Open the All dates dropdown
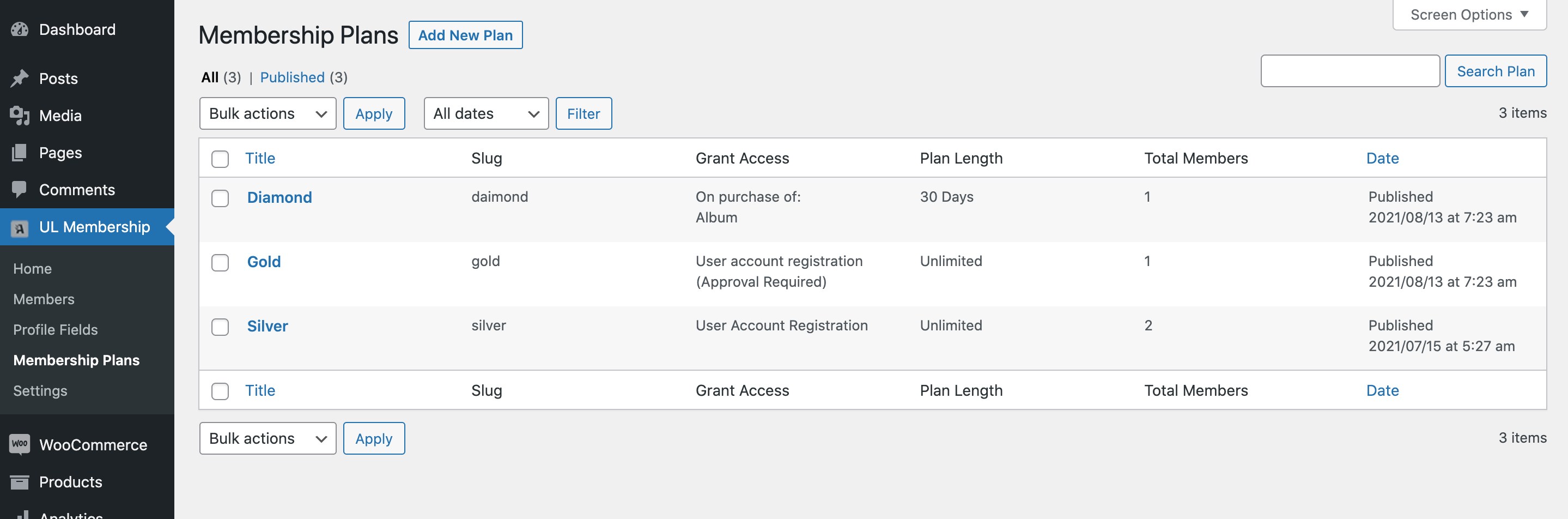The width and height of the screenshot is (1568, 519). [486, 113]
